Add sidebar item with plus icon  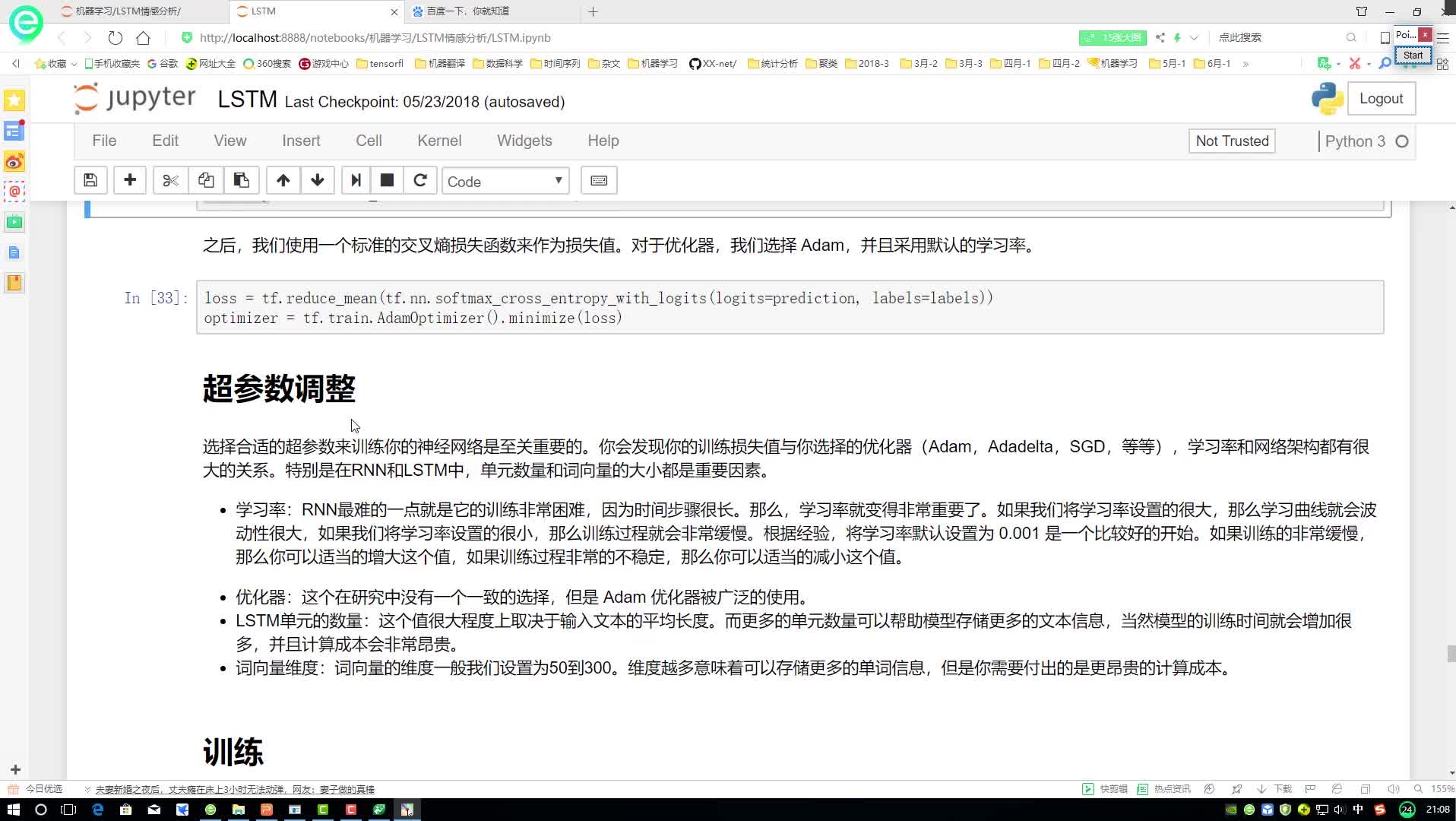15,770
